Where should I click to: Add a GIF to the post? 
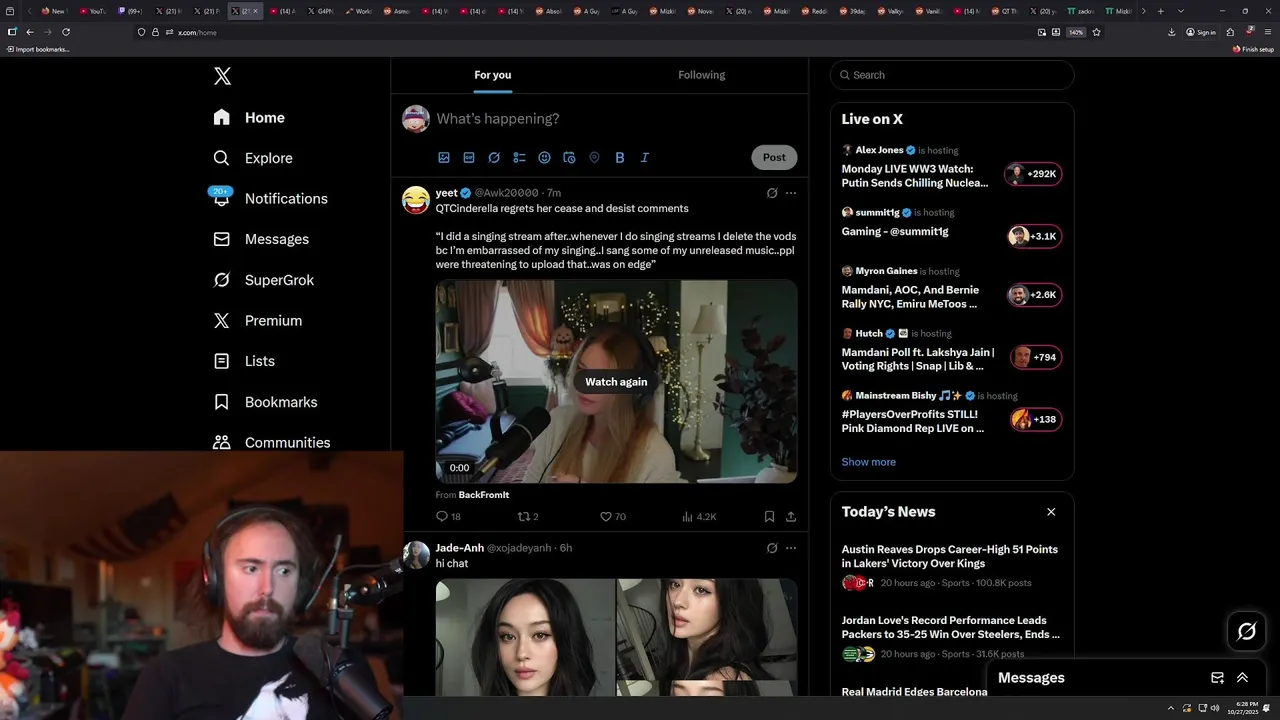(469, 157)
